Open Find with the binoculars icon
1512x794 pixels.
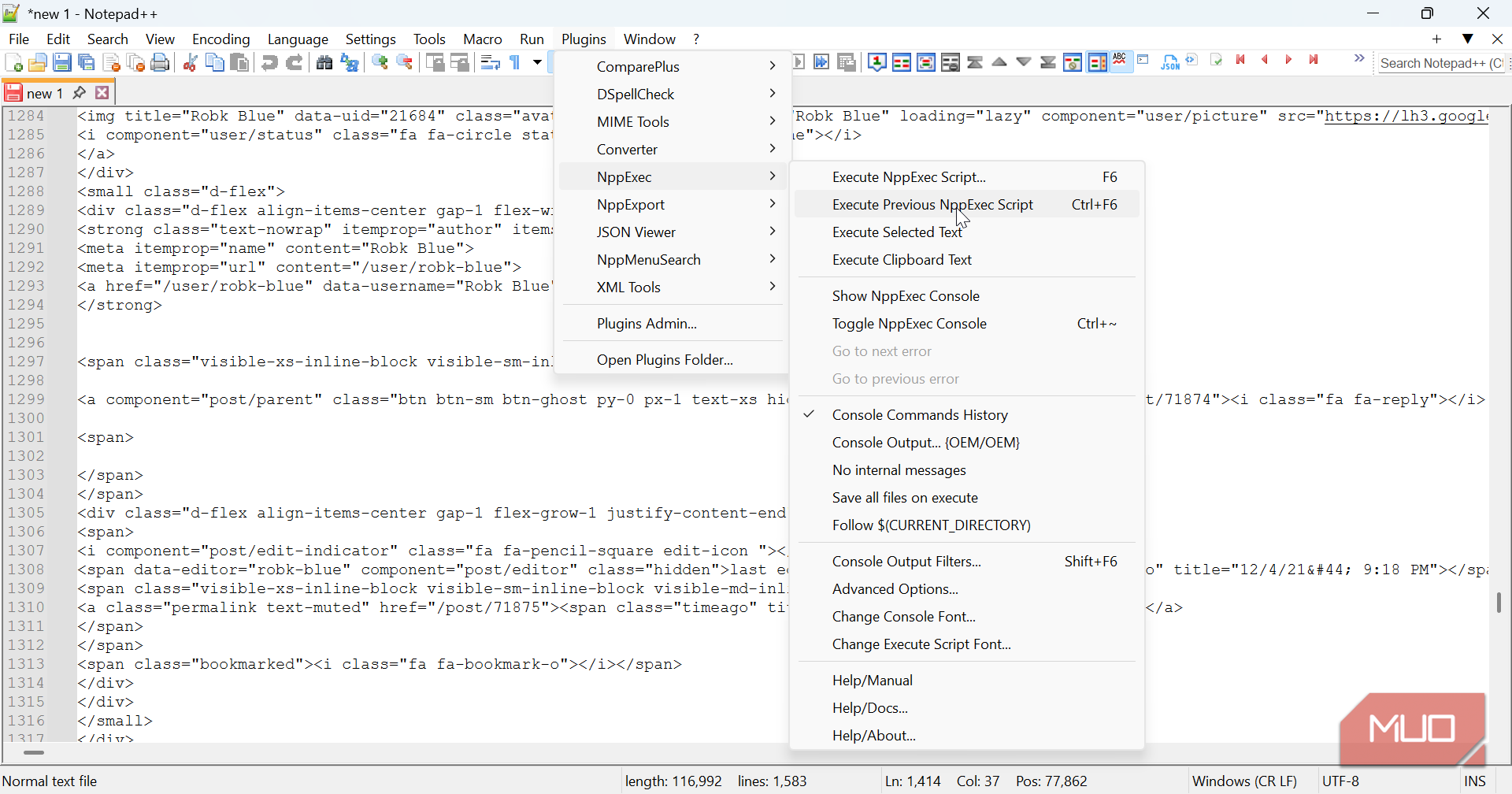(x=324, y=63)
